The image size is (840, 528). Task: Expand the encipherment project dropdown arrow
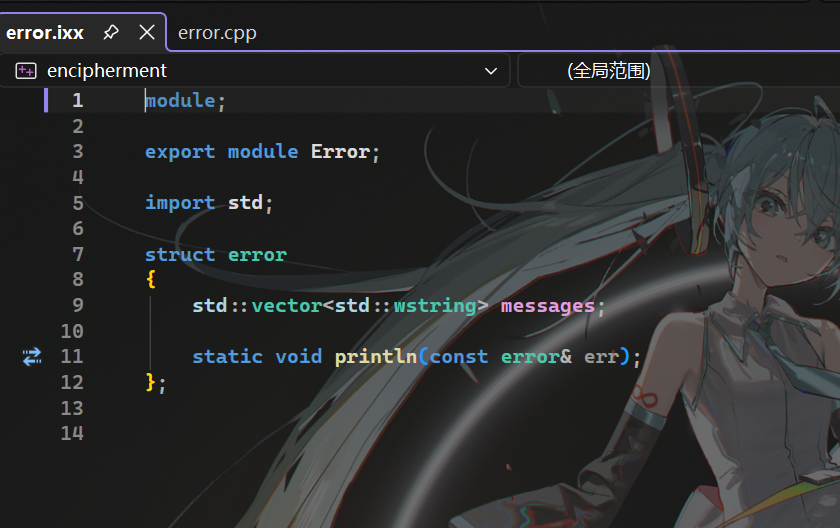point(491,71)
